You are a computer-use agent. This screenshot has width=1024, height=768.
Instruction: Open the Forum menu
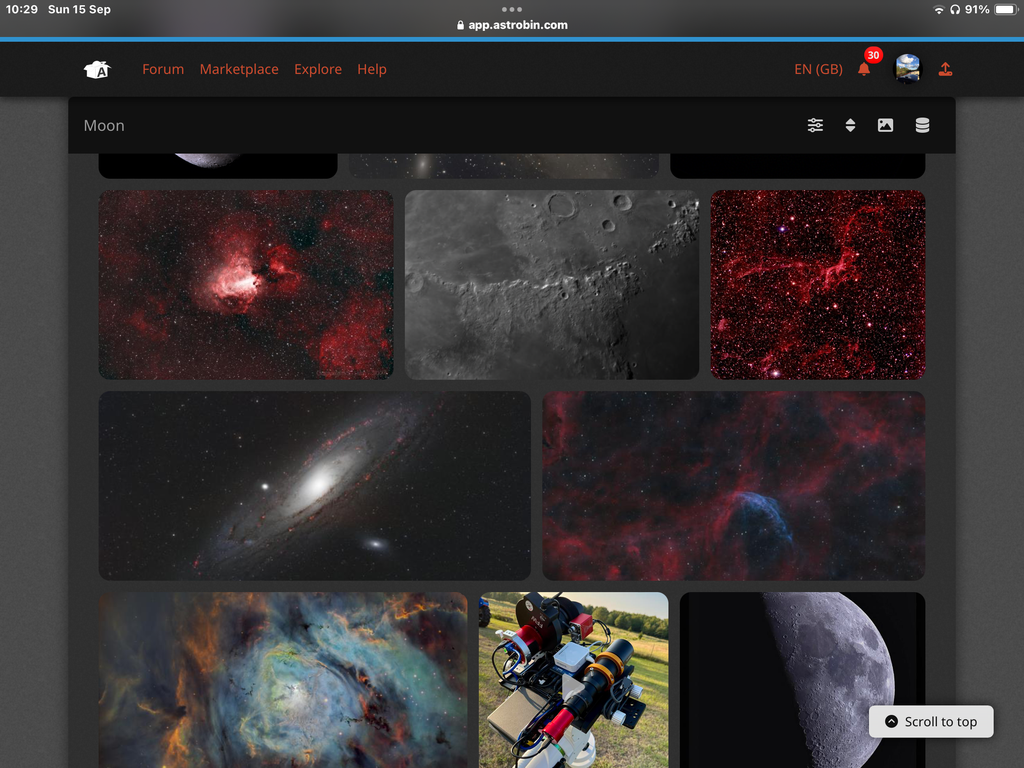click(163, 69)
